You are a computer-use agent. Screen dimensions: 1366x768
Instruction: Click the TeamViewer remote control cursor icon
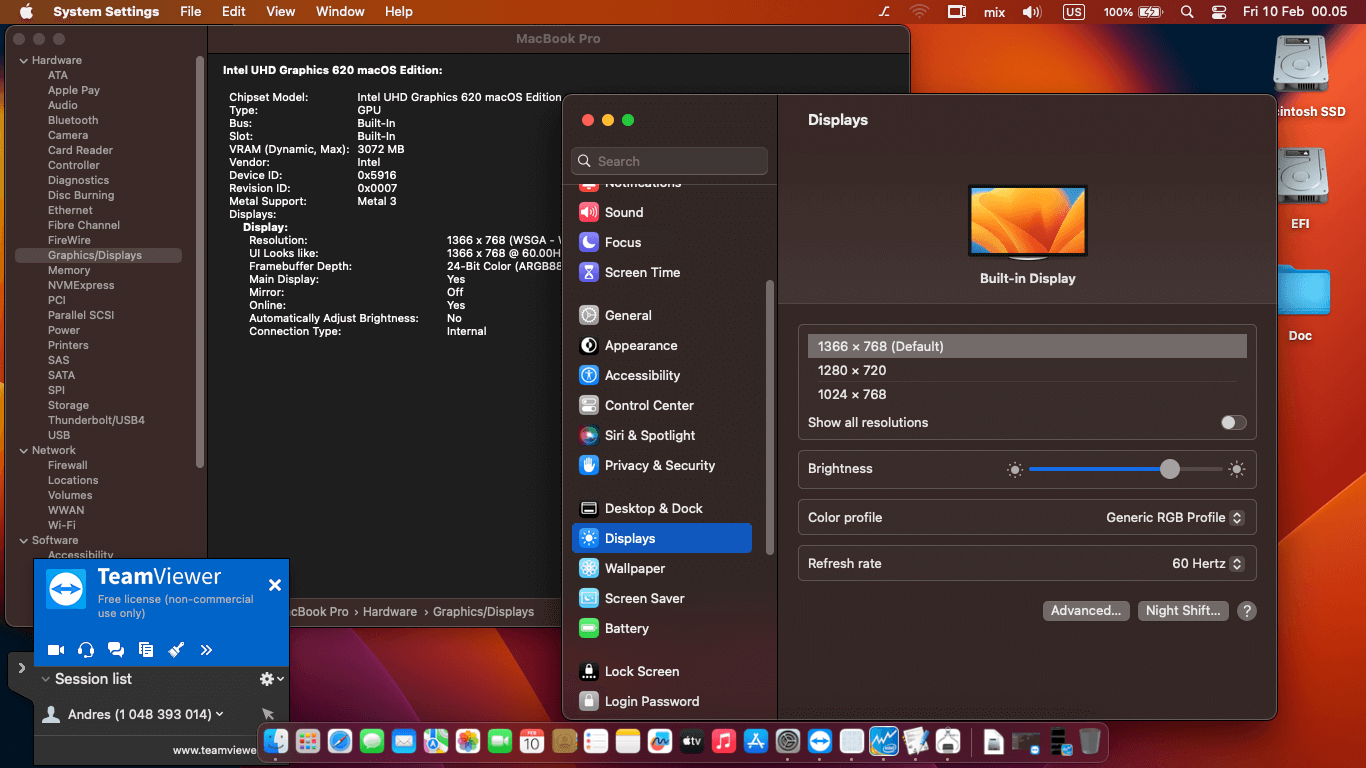pos(268,714)
